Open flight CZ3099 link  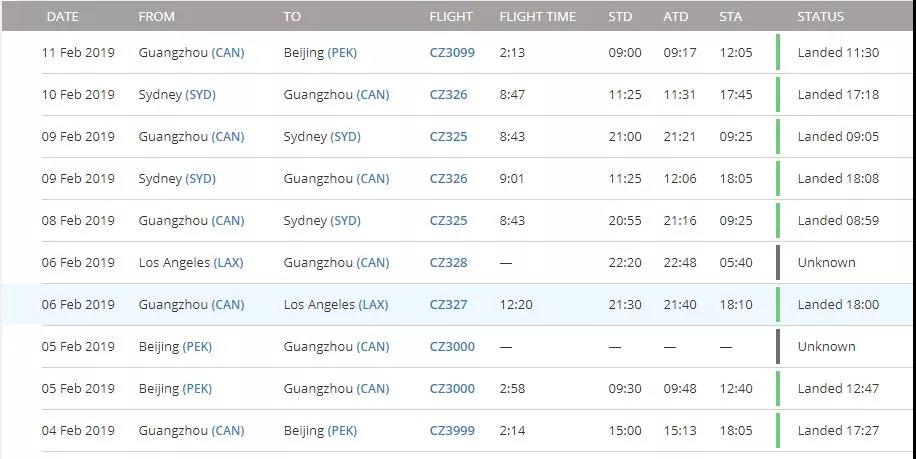coord(452,53)
